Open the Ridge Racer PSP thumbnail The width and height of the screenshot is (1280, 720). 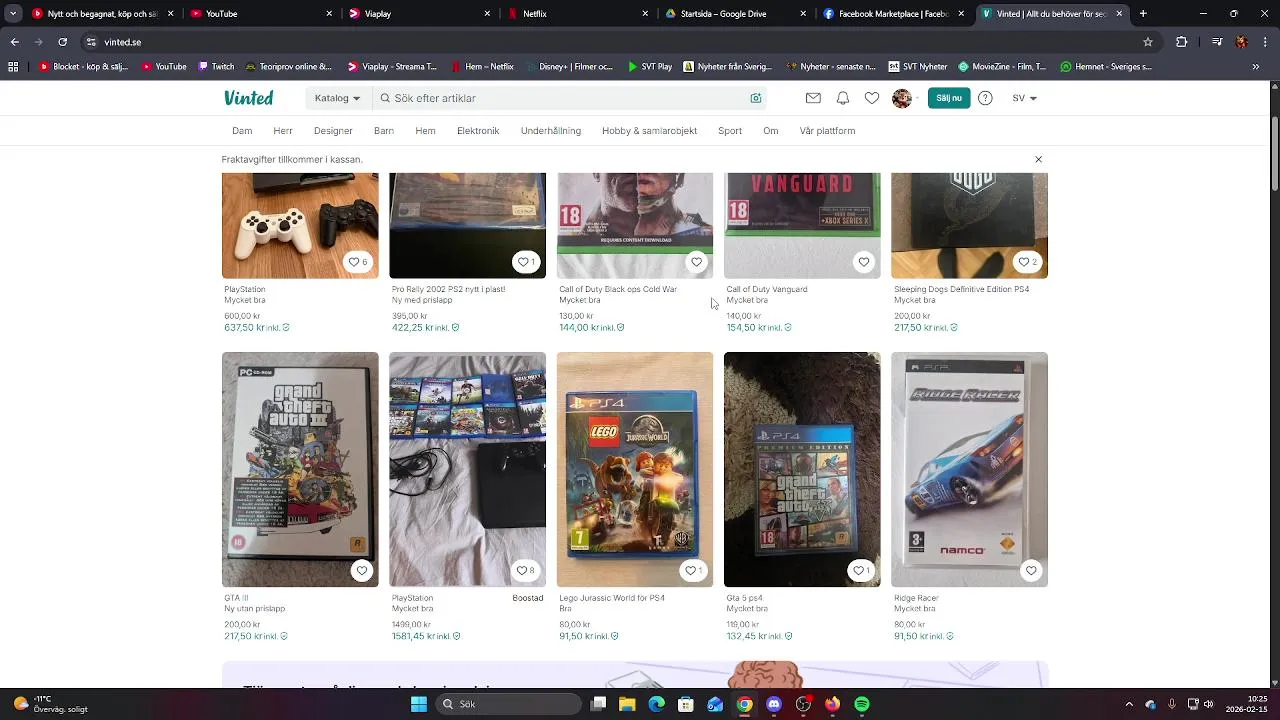click(x=969, y=469)
